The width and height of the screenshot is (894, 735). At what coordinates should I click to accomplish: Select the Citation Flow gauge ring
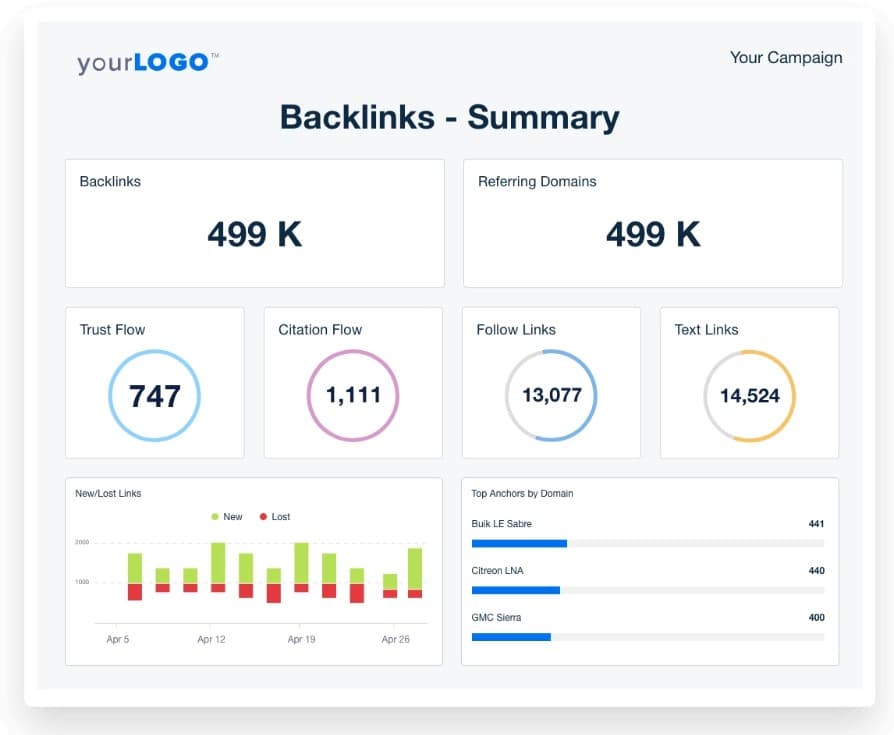click(353, 395)
